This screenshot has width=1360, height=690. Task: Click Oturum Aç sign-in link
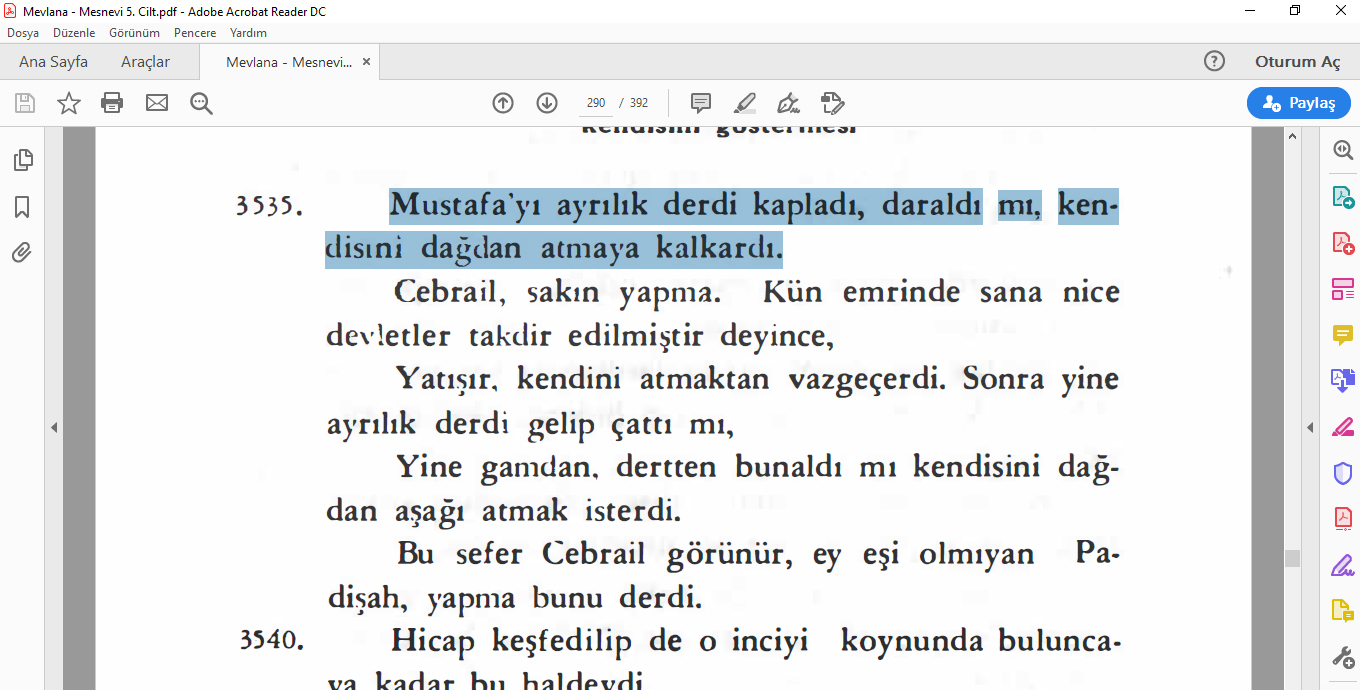1297,62
